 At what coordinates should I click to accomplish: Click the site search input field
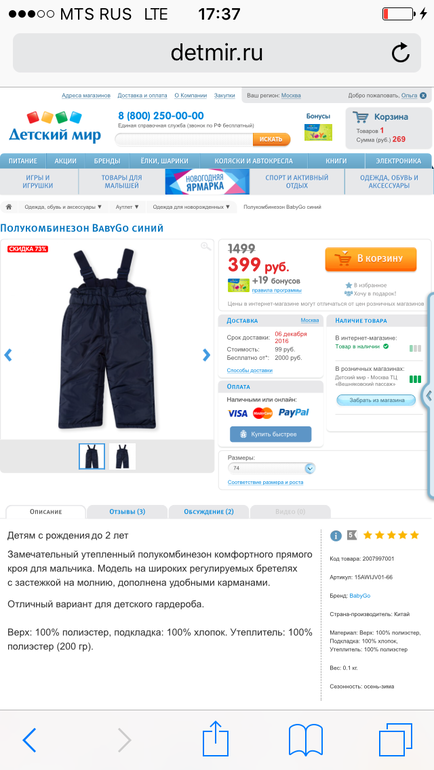coord(185,139)
